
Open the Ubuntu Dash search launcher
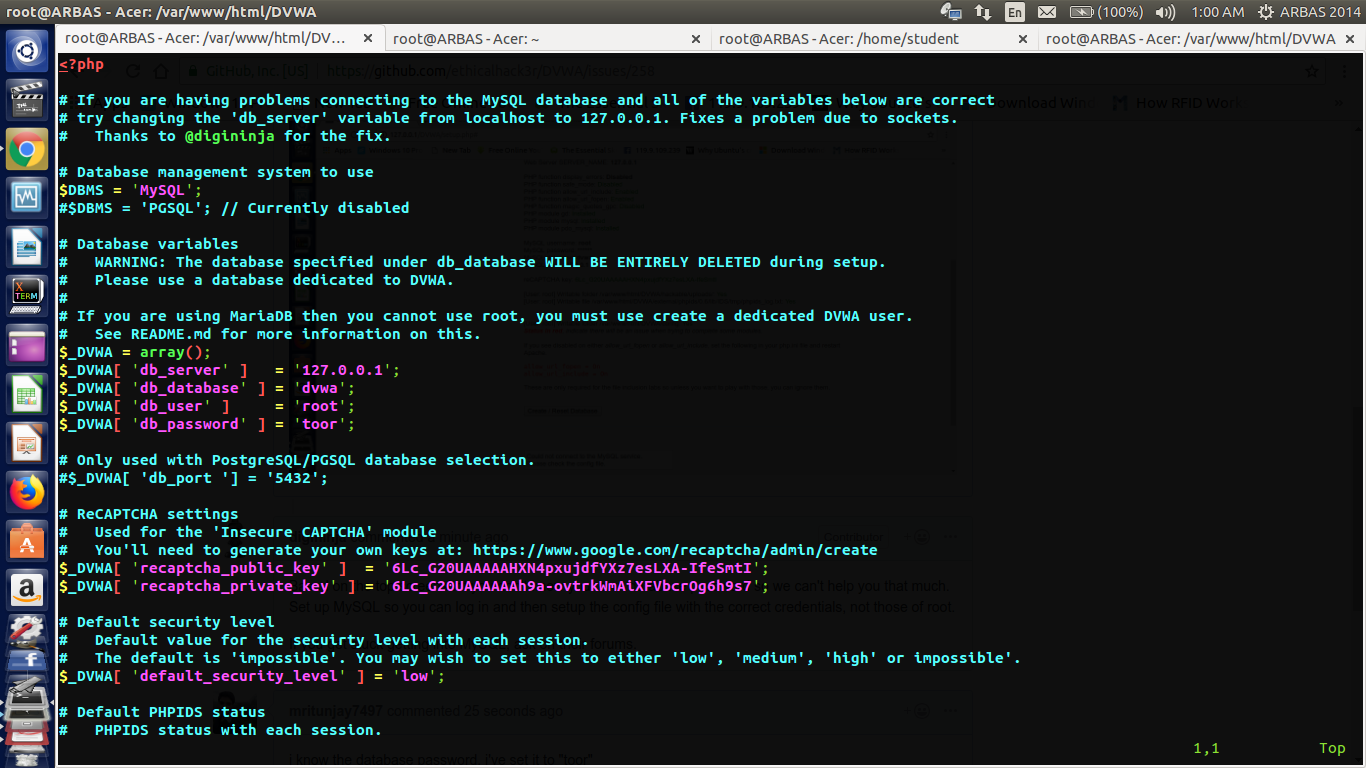coord(27,50)
